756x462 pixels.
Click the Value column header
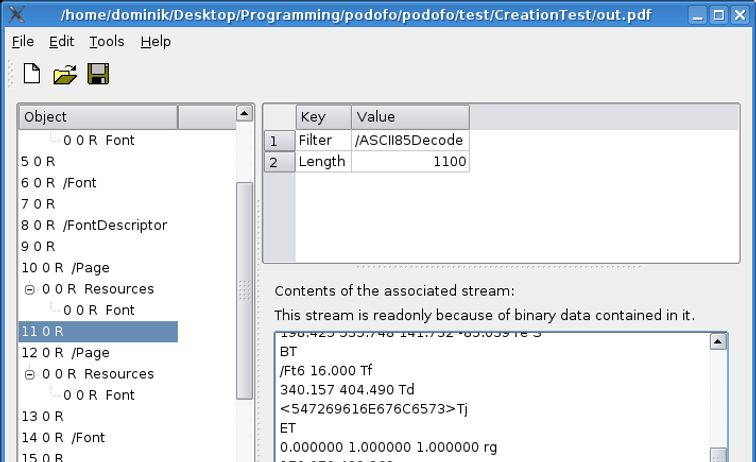(410, 117)
